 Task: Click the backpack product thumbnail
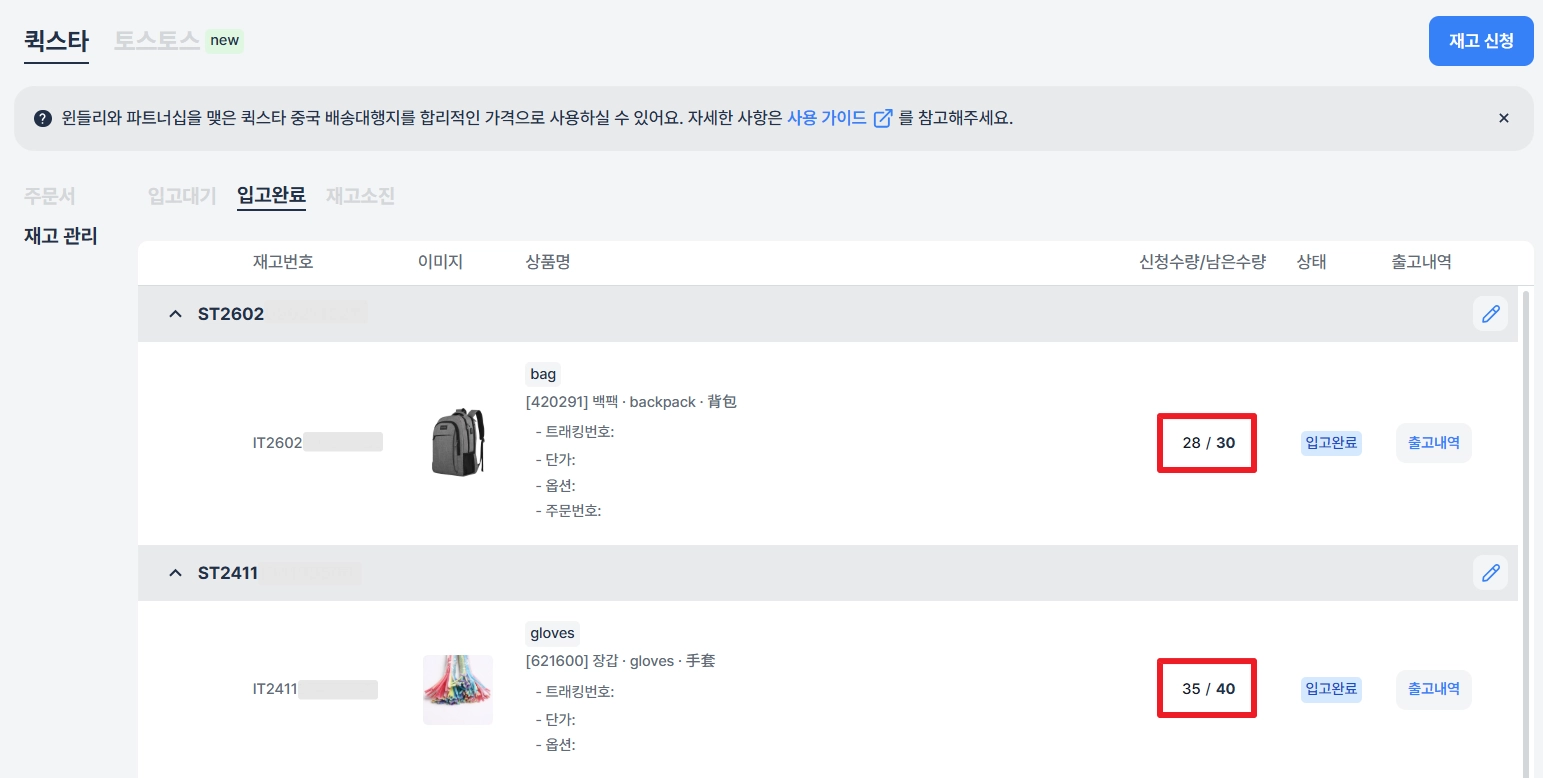point(457,442)
